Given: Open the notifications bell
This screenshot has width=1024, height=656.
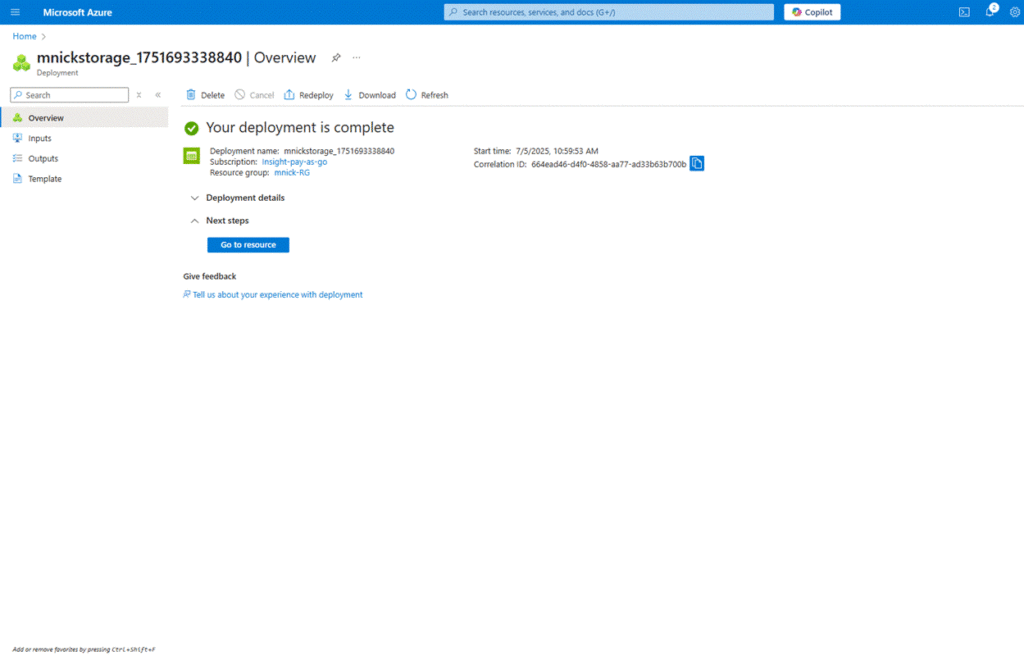Looking at the screenshot, I should [990, 12].
